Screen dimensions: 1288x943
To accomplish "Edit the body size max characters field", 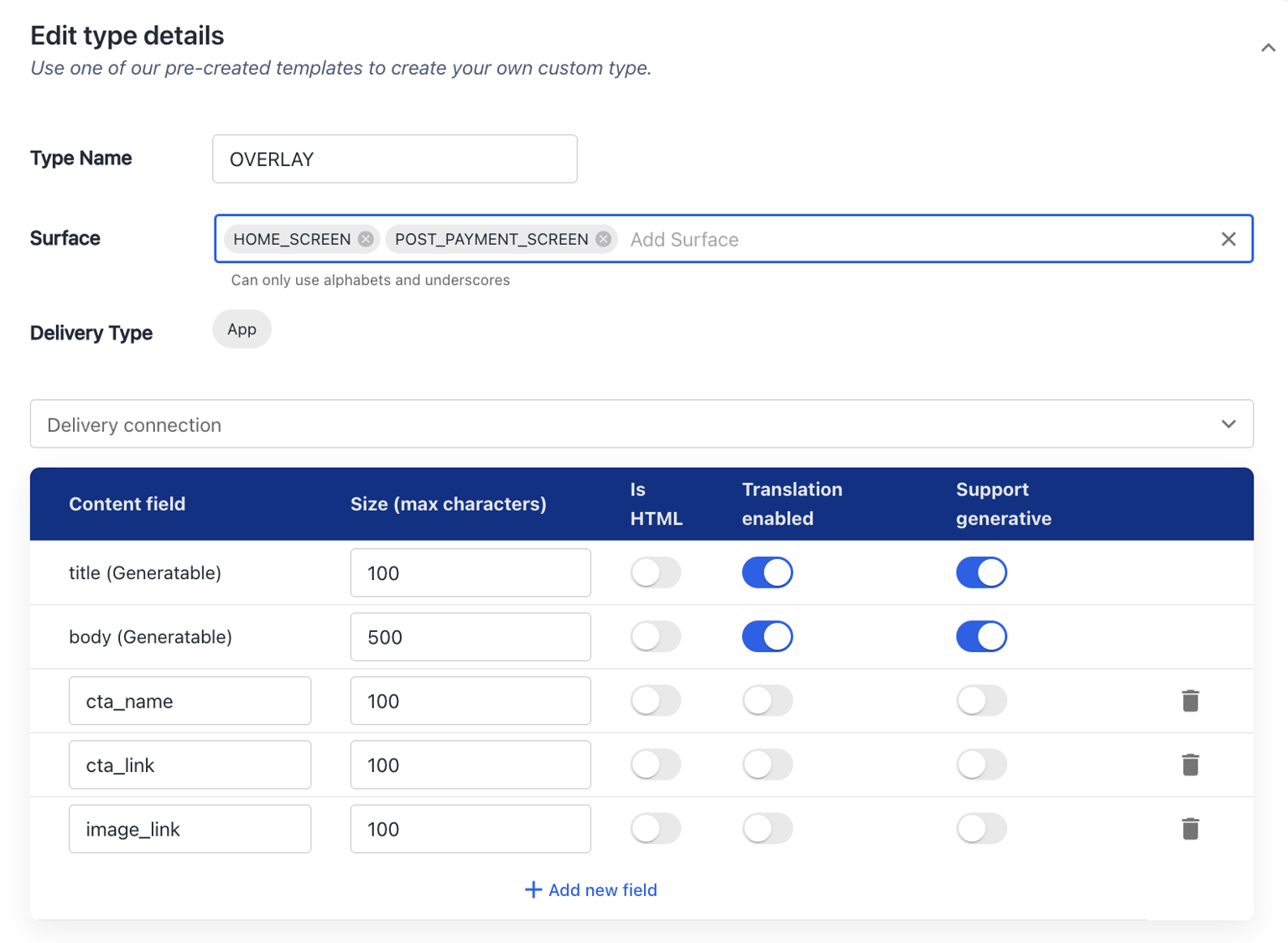I will [x=470, y=637].
